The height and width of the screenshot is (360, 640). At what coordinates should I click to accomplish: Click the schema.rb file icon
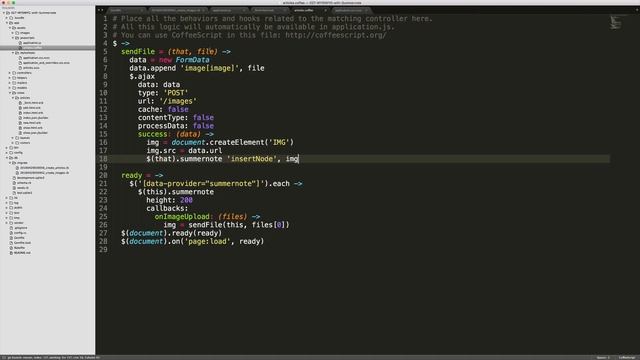point(14,183)
